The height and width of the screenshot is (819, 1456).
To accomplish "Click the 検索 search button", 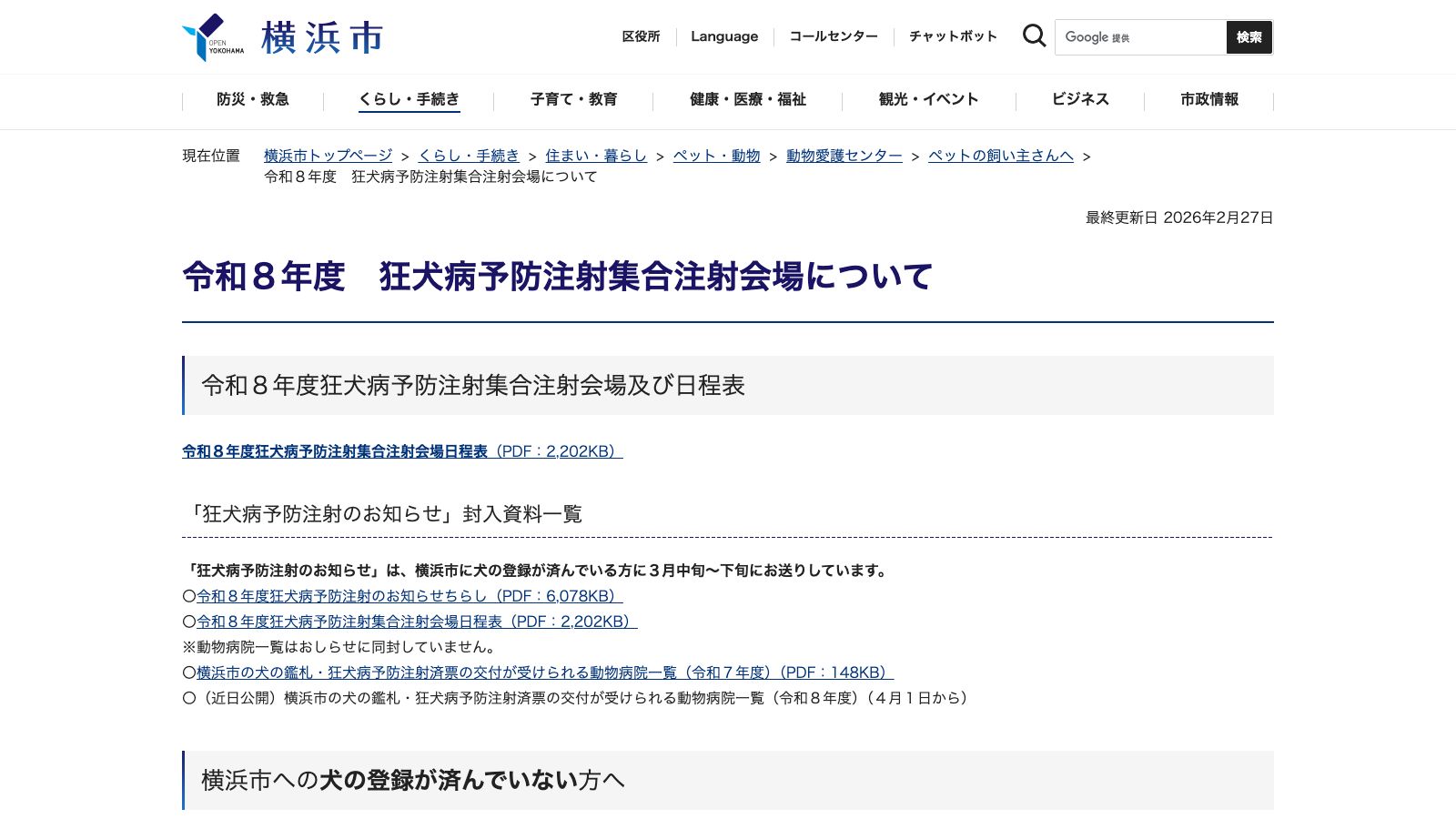I will [1249, 37].
